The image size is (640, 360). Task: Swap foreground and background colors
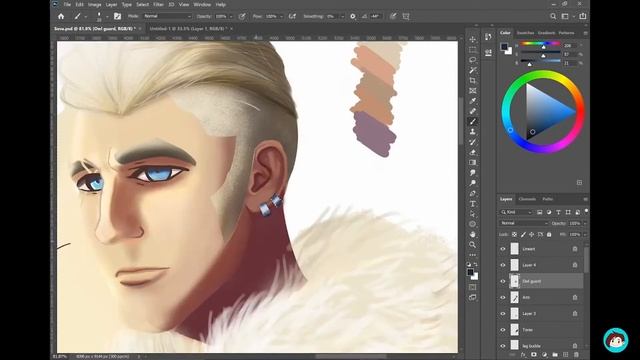[476, 264]
